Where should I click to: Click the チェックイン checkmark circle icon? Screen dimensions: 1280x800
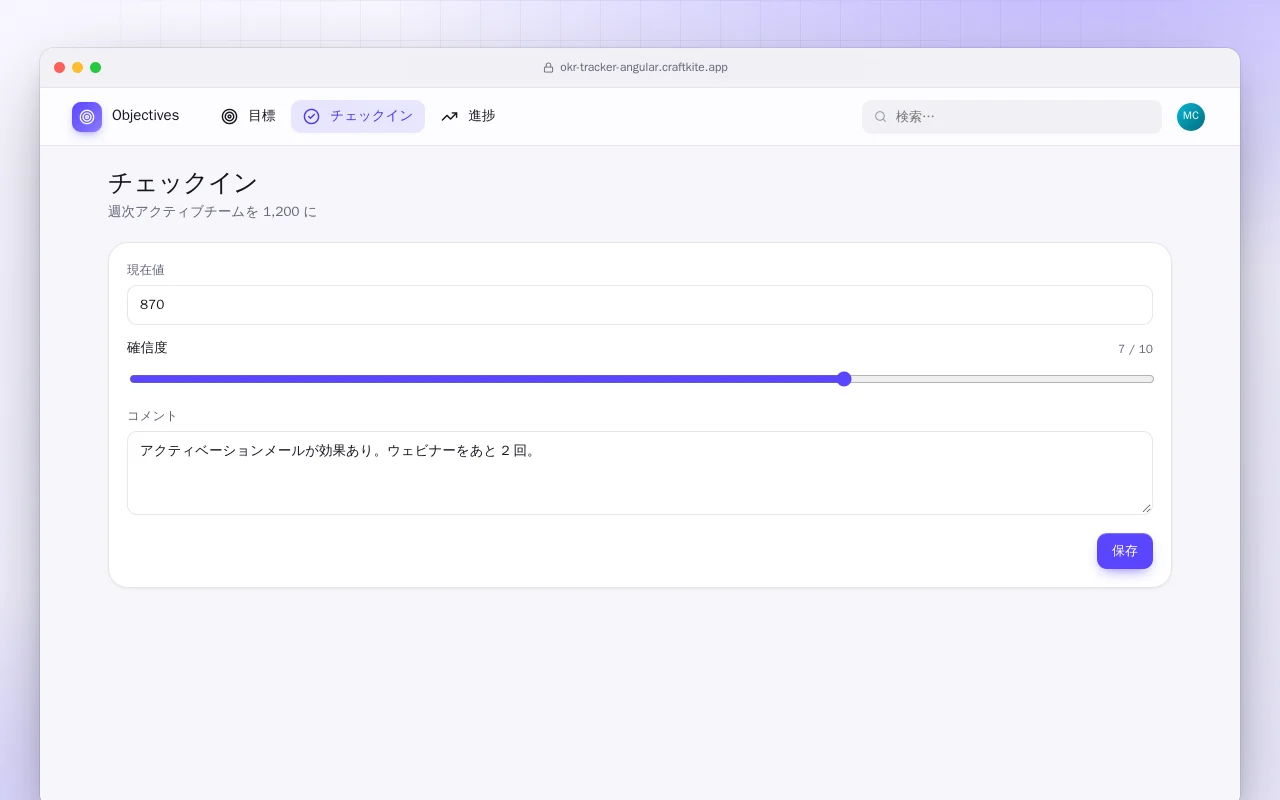point(311,116)
